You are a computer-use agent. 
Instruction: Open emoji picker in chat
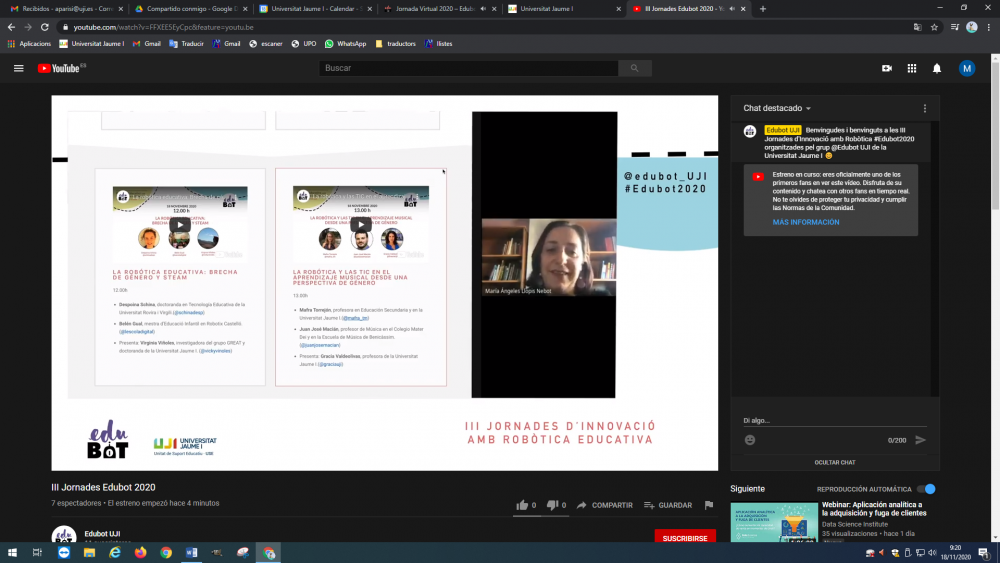[750, 440]
